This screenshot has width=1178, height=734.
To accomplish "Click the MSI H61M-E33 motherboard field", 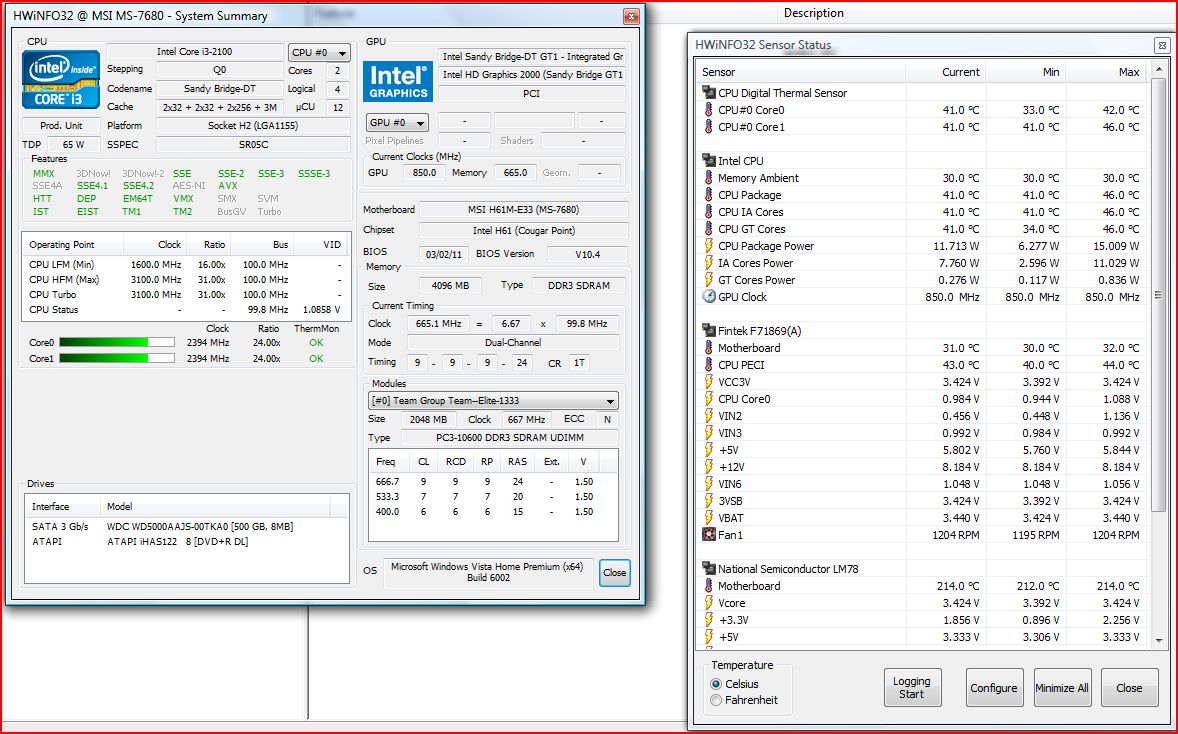I will tap(524, 210).
